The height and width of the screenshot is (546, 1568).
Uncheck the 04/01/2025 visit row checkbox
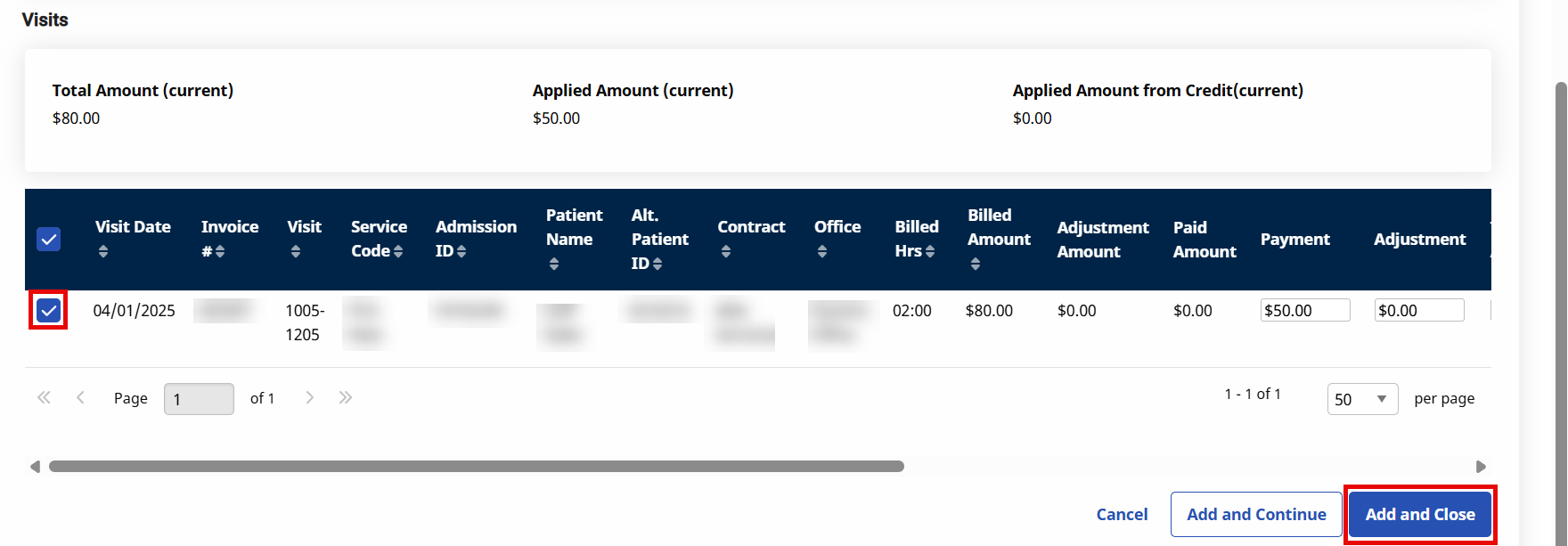[x=49, y=311]
